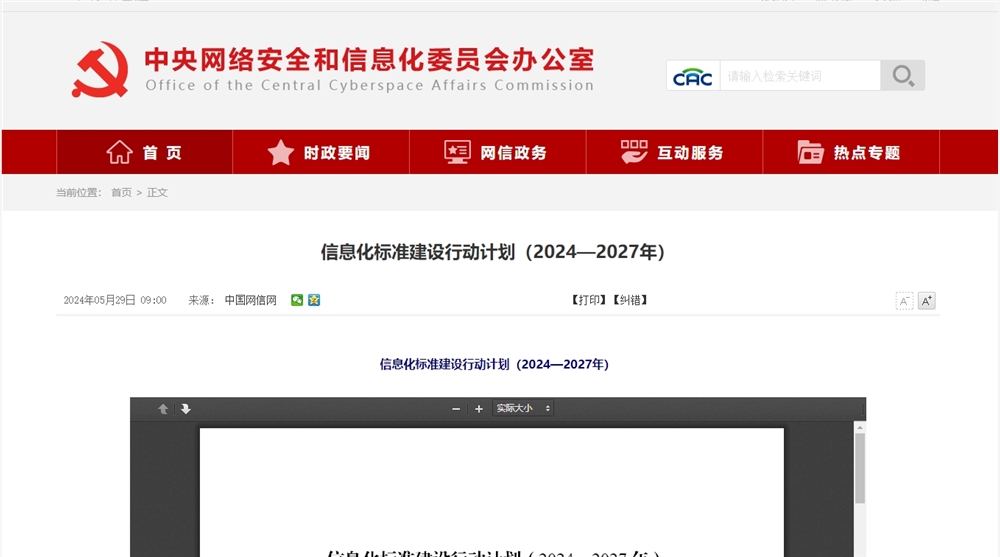
Task: Zoom out the PDF with minus button
Action: click(456, 409)
